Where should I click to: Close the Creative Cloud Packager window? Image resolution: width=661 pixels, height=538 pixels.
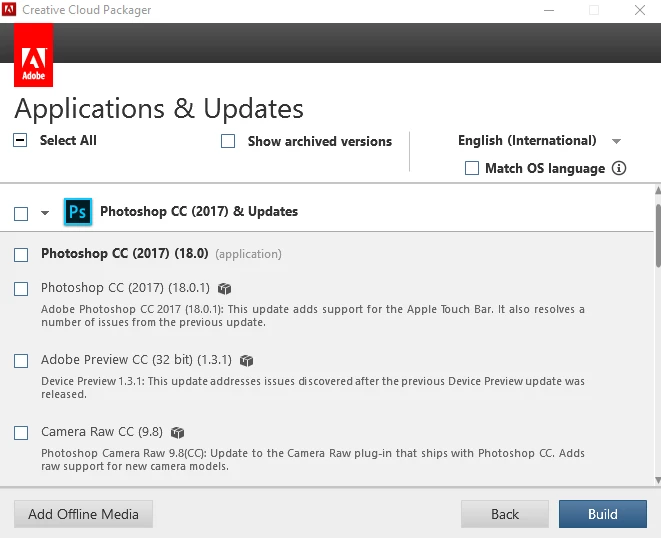(x=640, y=10)
